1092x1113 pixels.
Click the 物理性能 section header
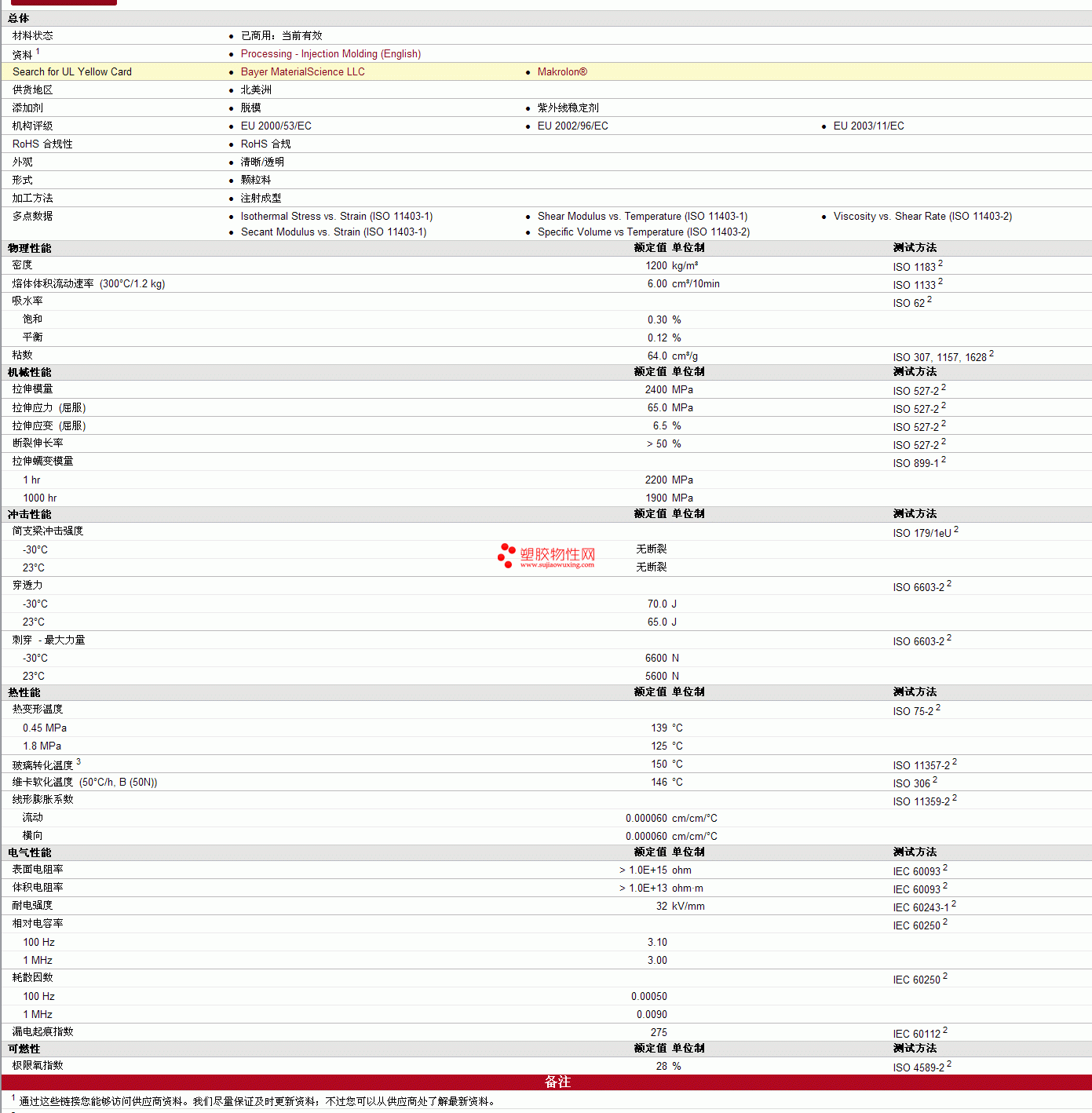click(30, 248)
